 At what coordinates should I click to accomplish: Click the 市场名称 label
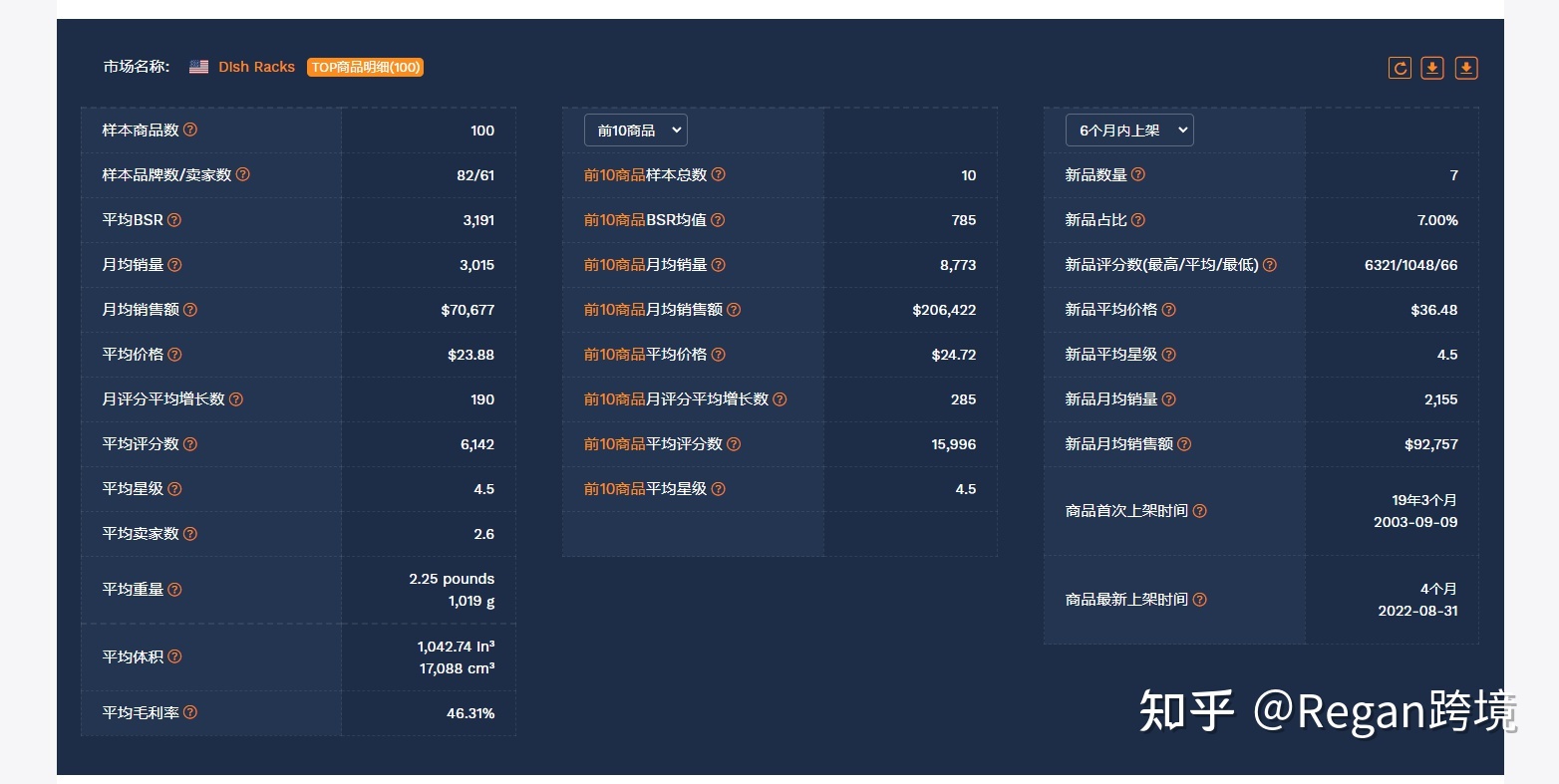pyautogui.click(x=137, y=67)
